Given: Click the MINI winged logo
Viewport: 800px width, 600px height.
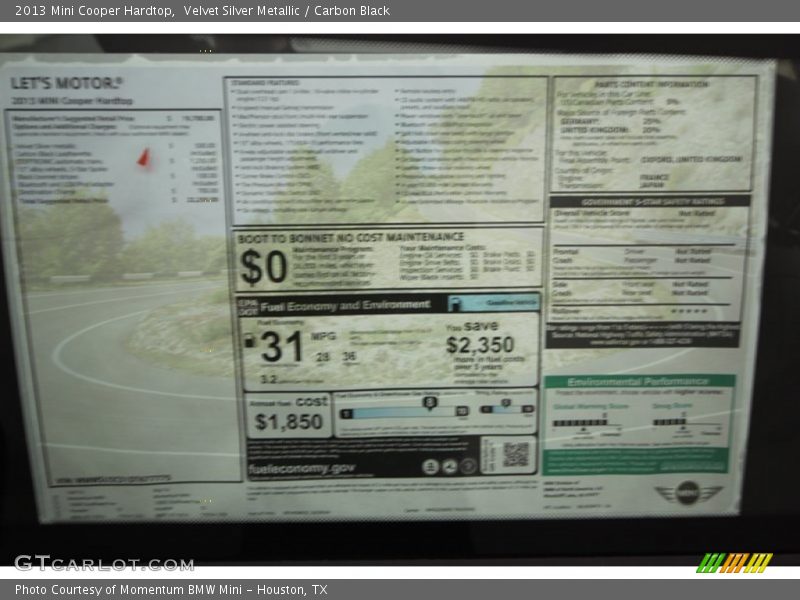Looking at the screenshot, I should [x=687, y=491].
